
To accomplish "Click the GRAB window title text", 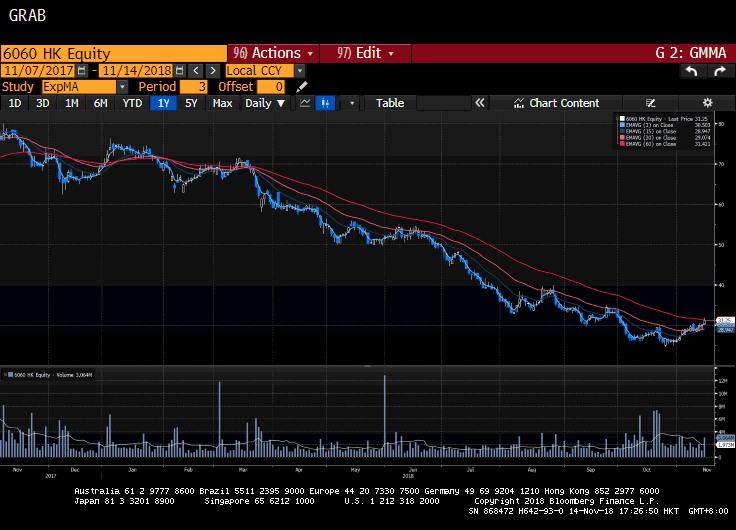I will point(27,15).
